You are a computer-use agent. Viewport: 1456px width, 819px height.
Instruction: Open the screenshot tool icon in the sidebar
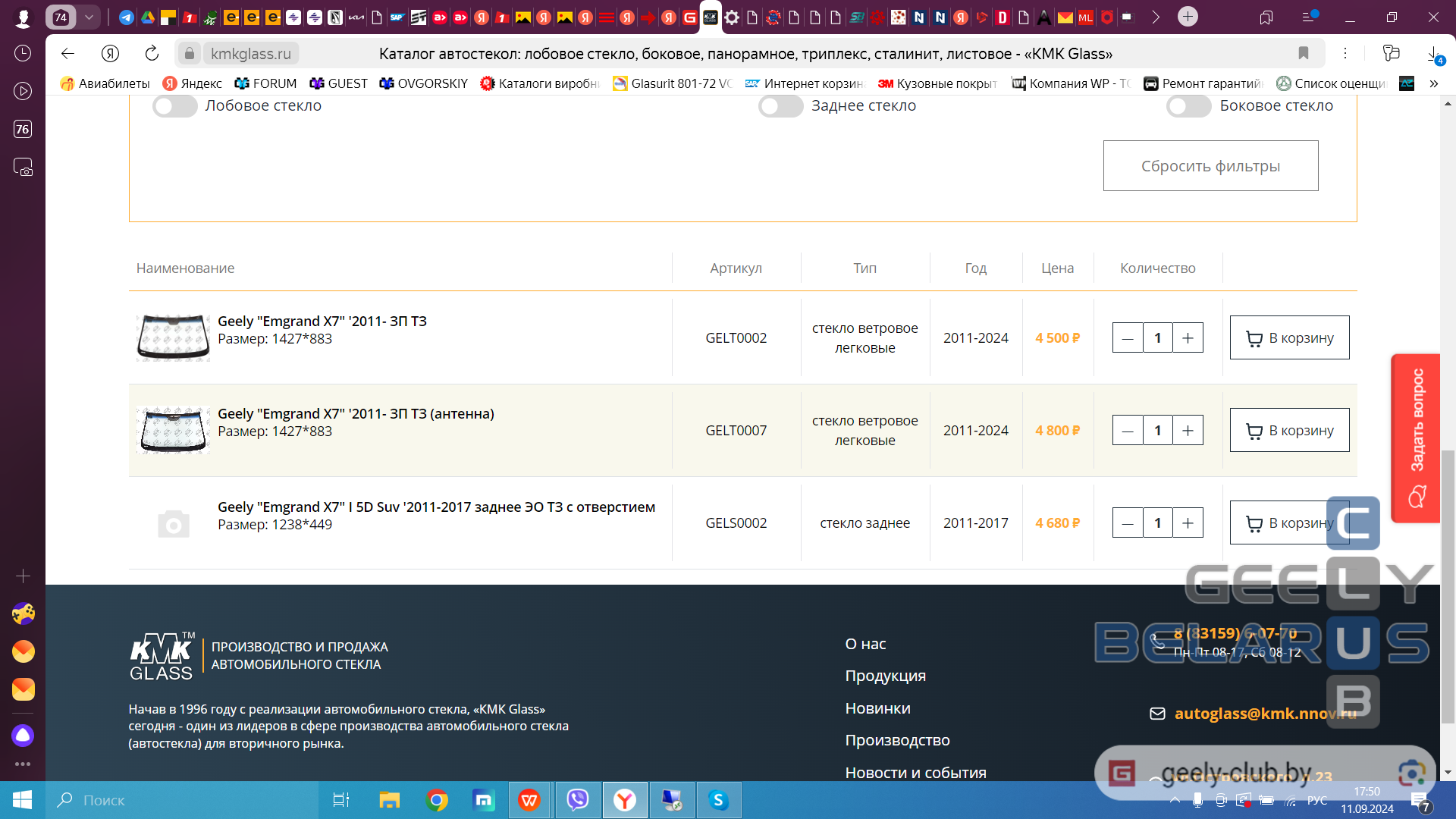(x=23, y=167)
